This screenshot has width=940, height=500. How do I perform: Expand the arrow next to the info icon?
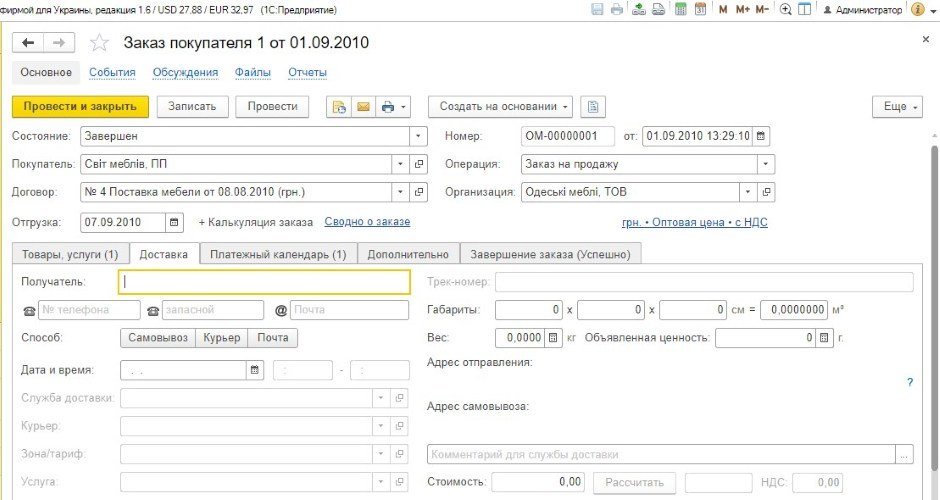pyautogui.click(x=933, y=10)
